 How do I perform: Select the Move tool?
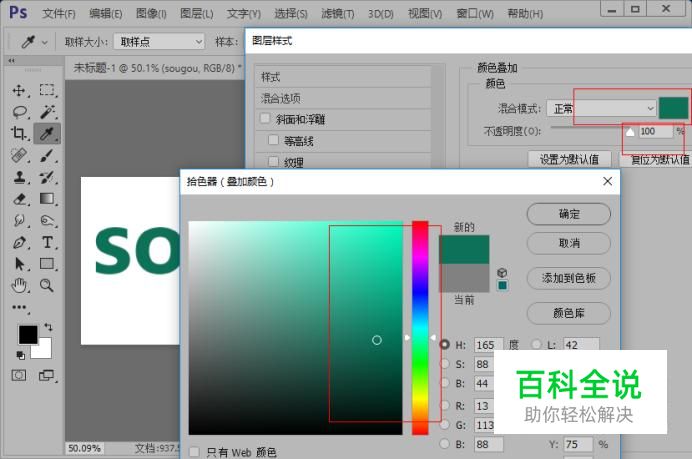(19, 90)
